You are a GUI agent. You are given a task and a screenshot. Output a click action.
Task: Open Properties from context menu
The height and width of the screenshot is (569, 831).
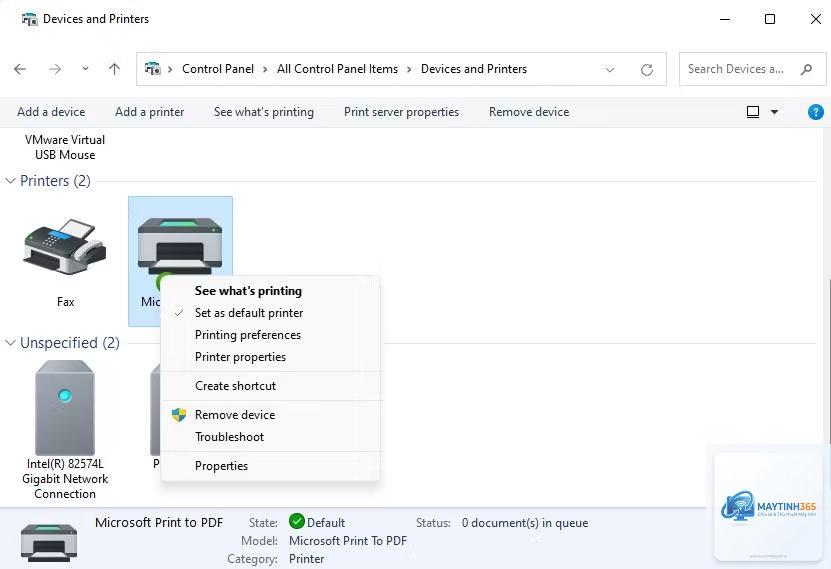coord(221,466)
